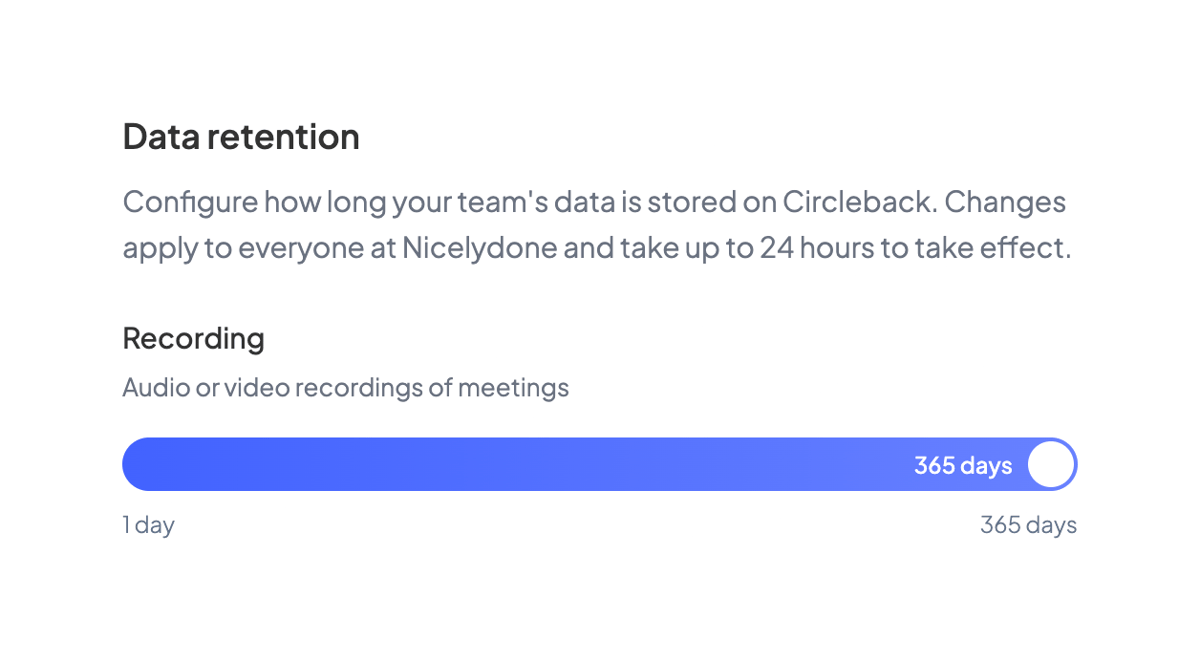Click the data retention description paragraph
Screen dimensions: 1200x661
pos(596,224)
